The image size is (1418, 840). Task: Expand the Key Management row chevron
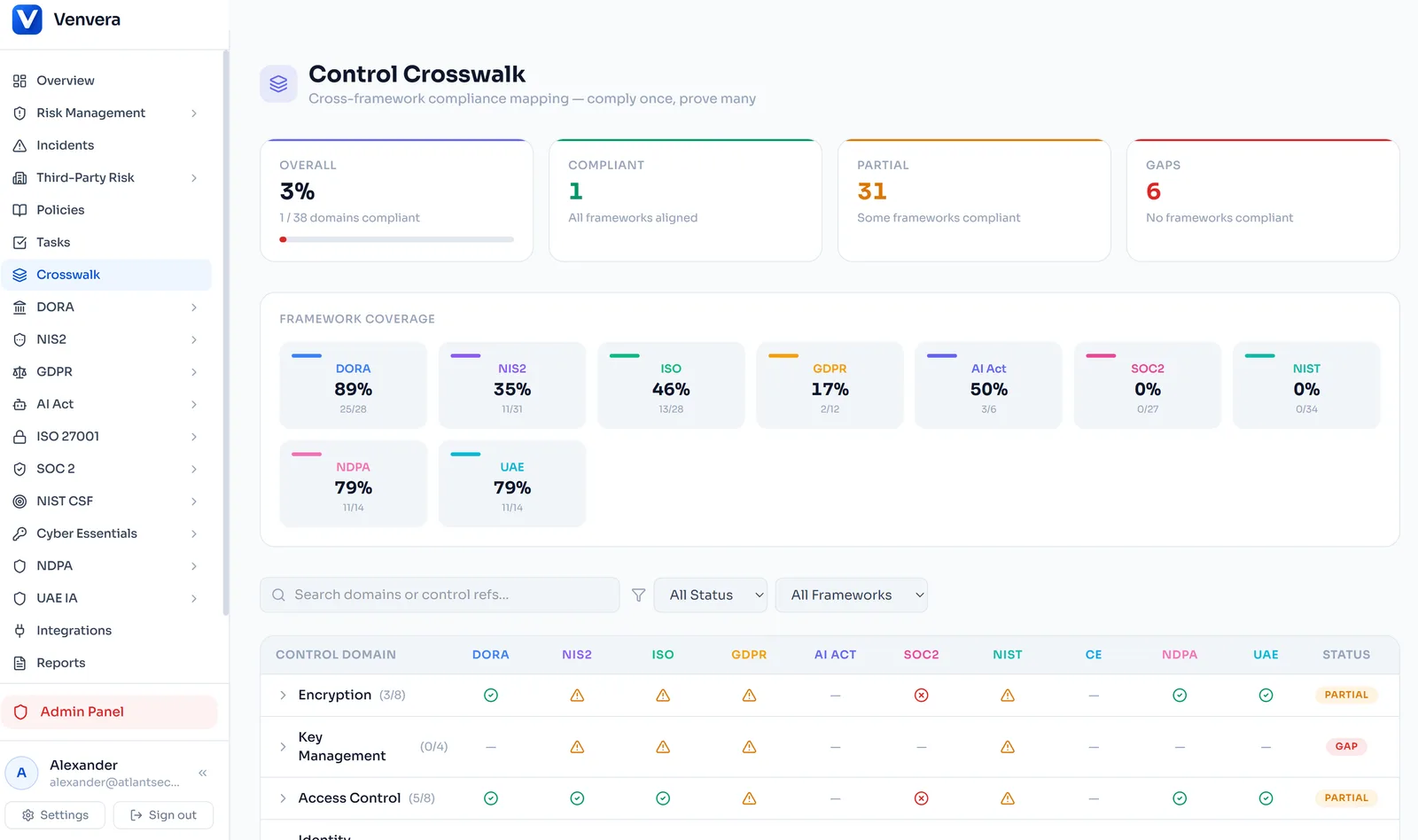(283, 747)
